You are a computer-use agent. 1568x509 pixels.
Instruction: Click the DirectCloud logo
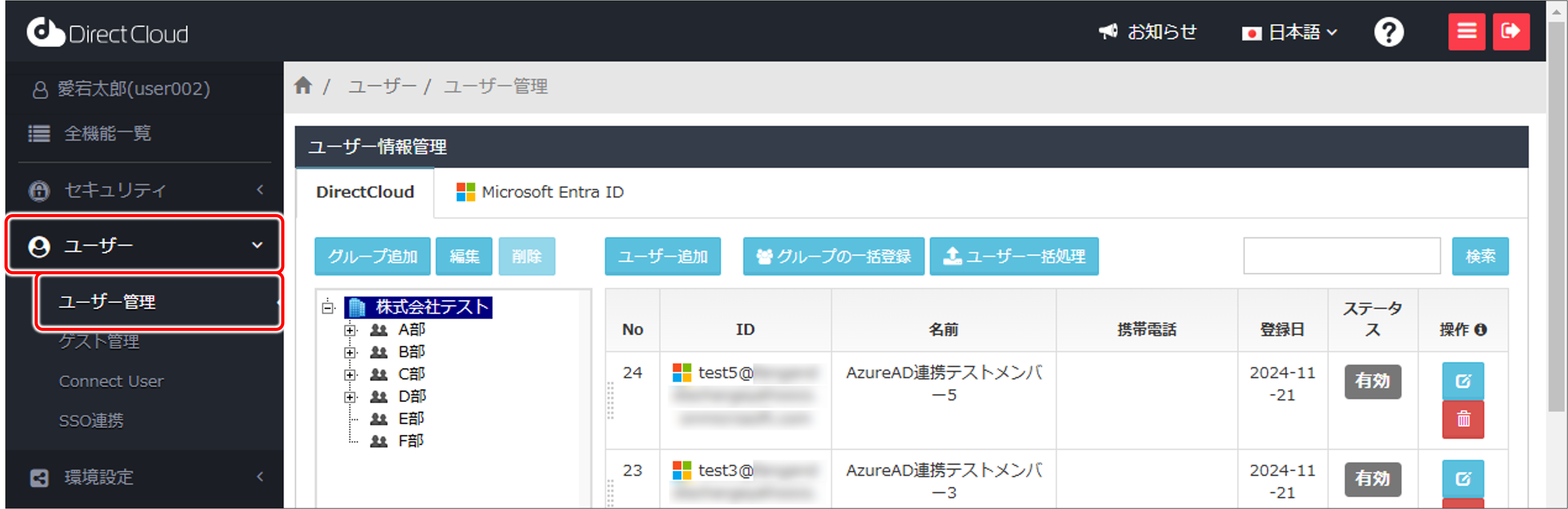107,31
